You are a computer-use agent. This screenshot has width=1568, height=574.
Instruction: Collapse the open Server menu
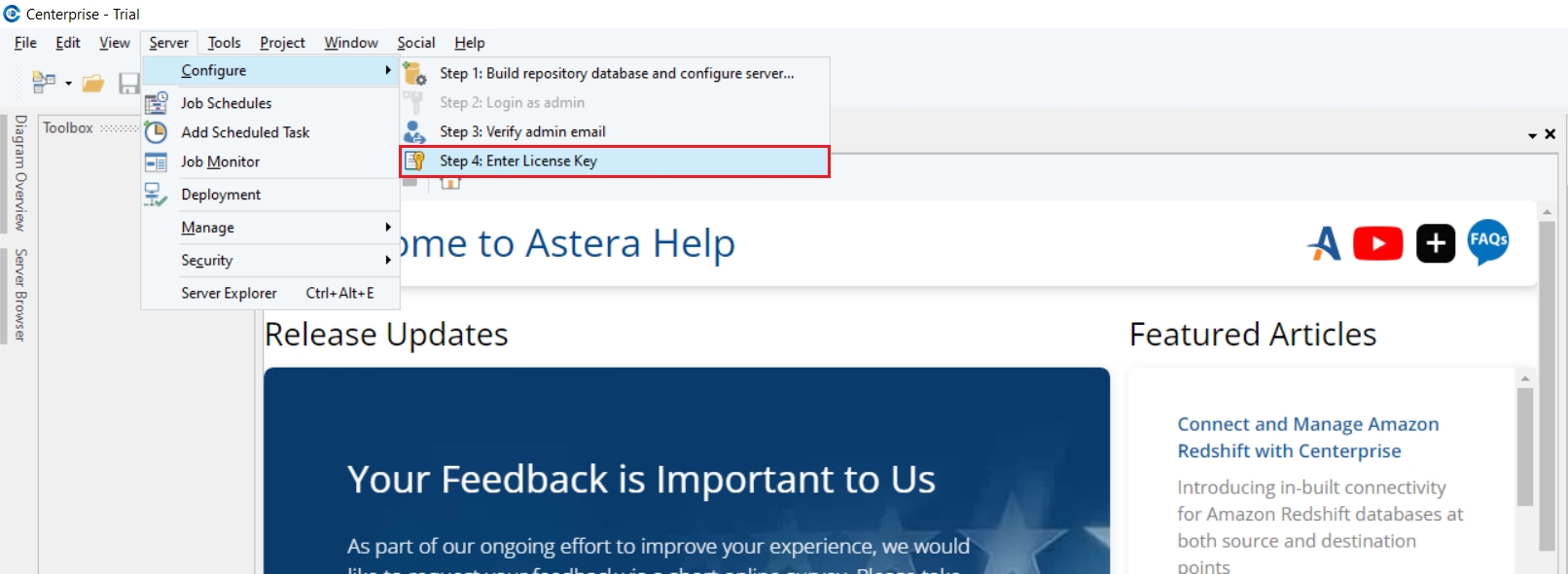pyautogui.click(x=169, y=43)
